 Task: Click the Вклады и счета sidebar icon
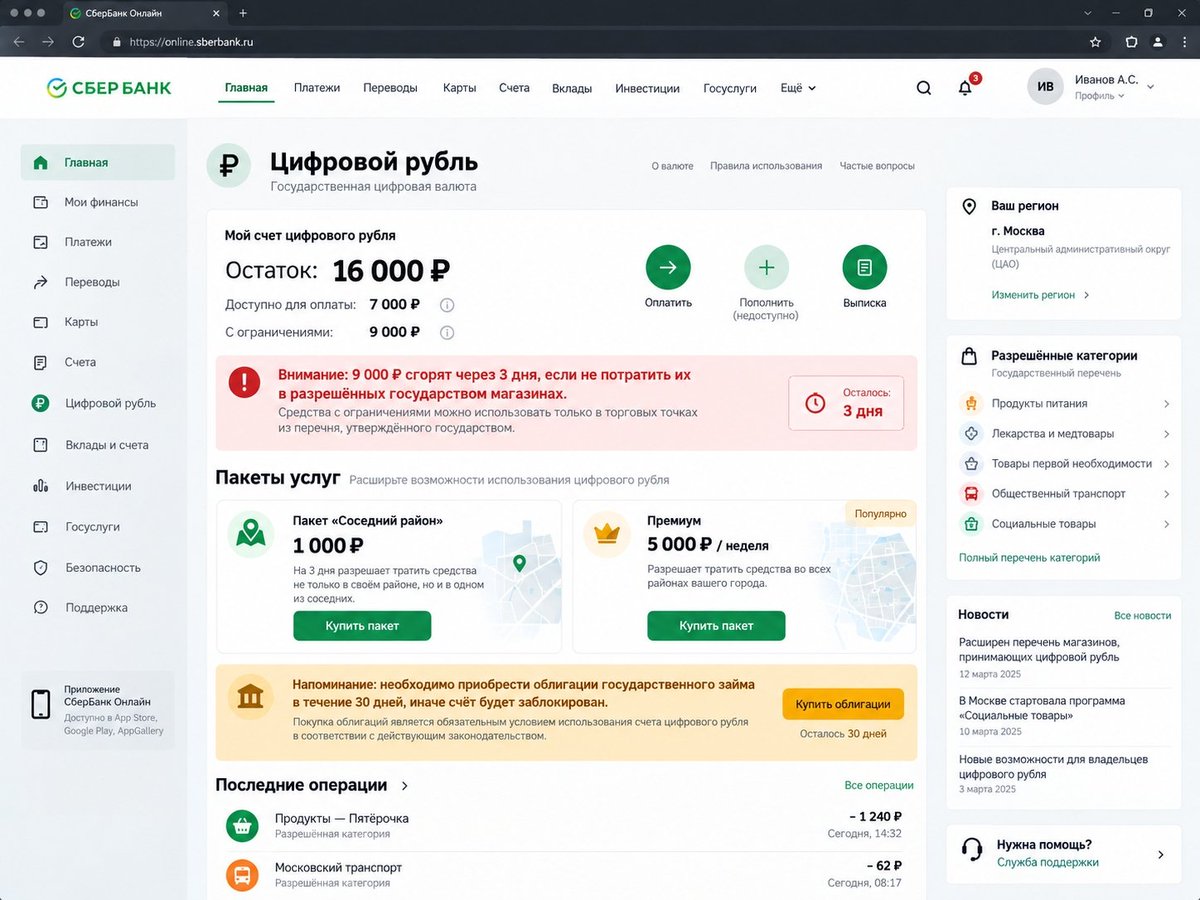click(41, 445)
